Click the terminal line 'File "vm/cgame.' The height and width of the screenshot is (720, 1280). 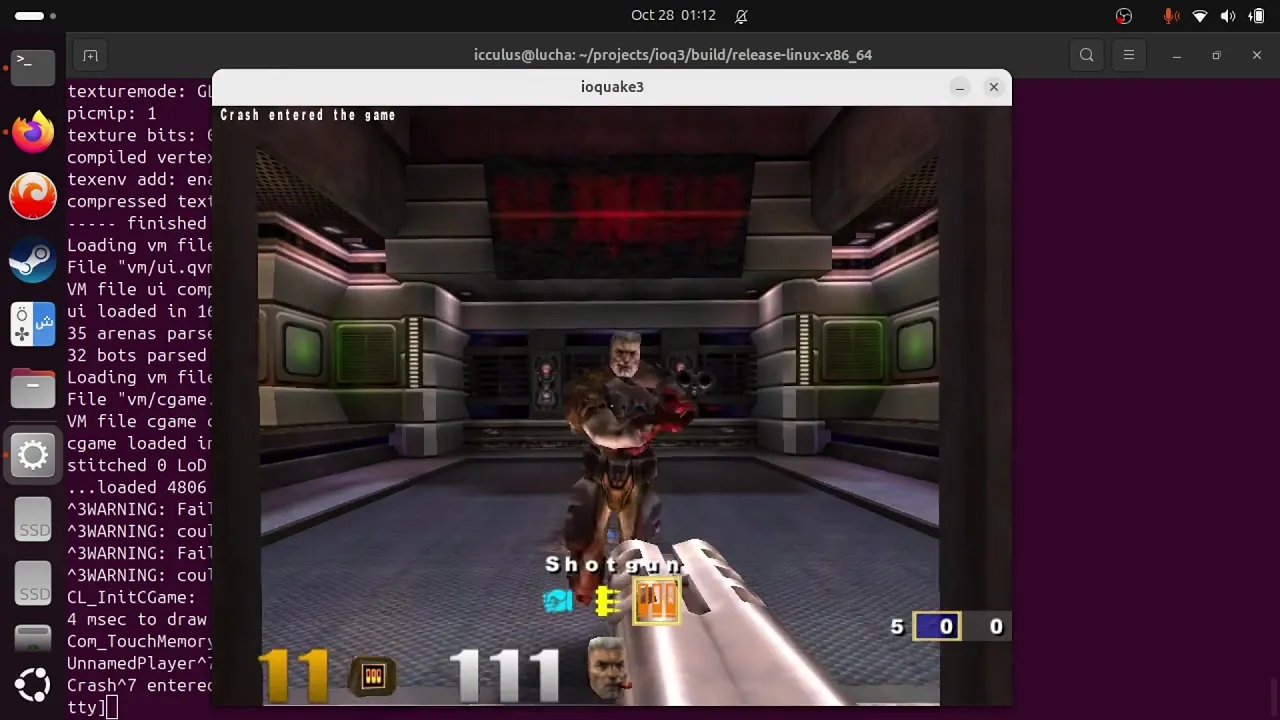pyautogui.click(x=140, y=399)
